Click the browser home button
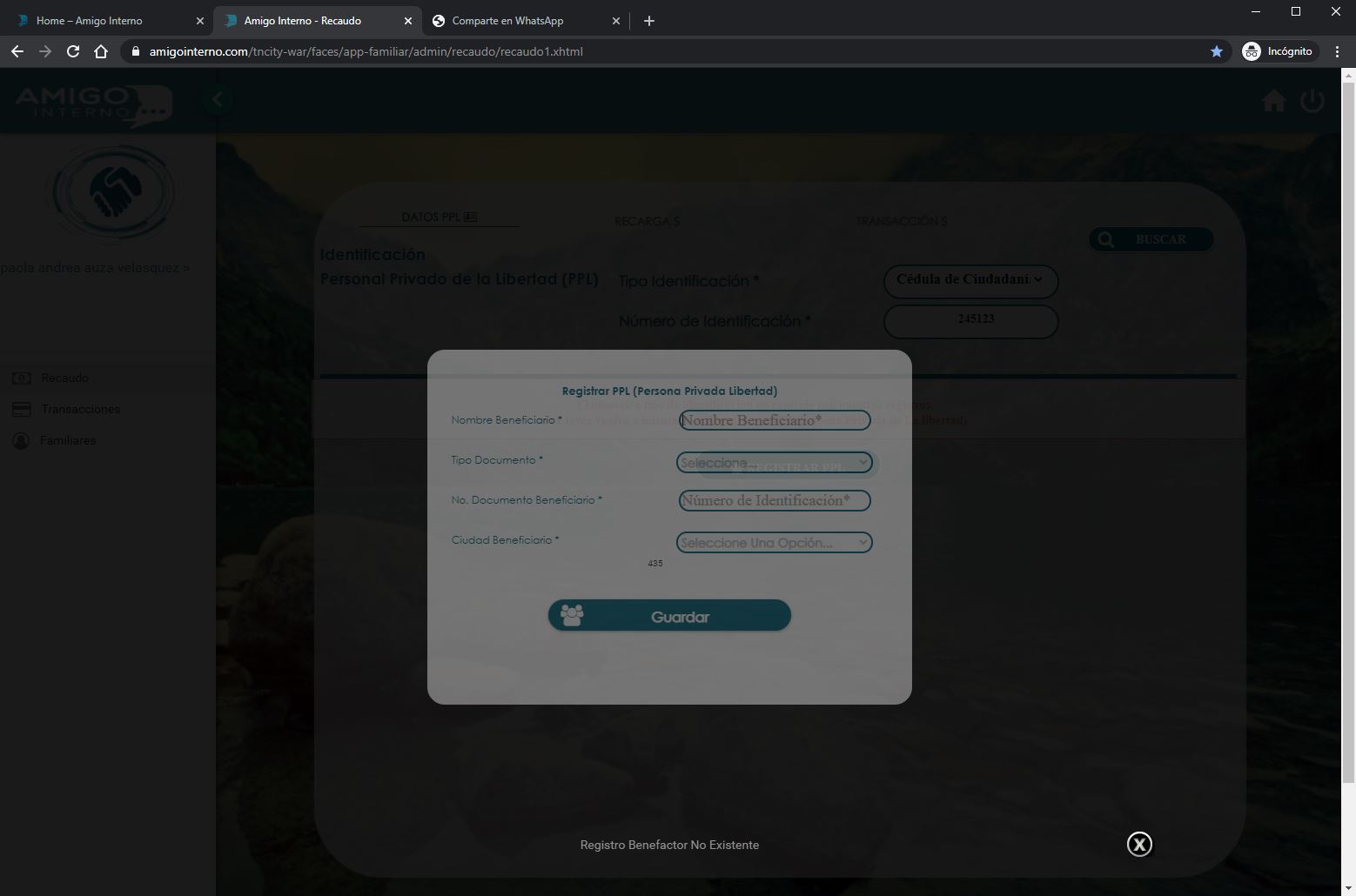Viewport: 1356px width, 896px height. (x=101, y=51)
